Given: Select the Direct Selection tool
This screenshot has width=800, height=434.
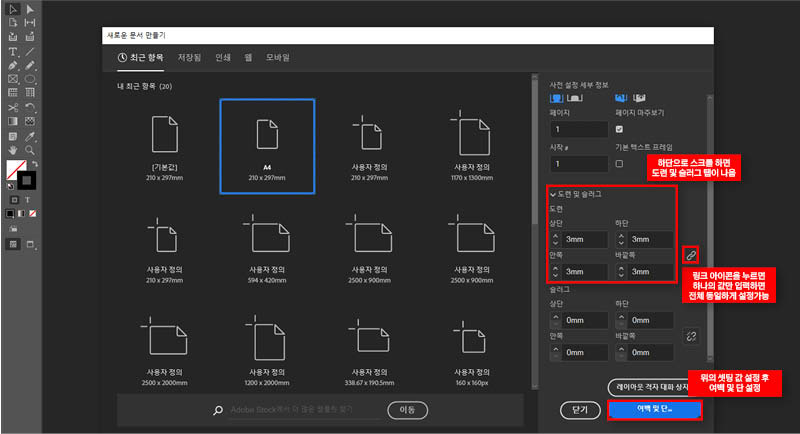Looking at the screenshot, I should click(30, 9).
